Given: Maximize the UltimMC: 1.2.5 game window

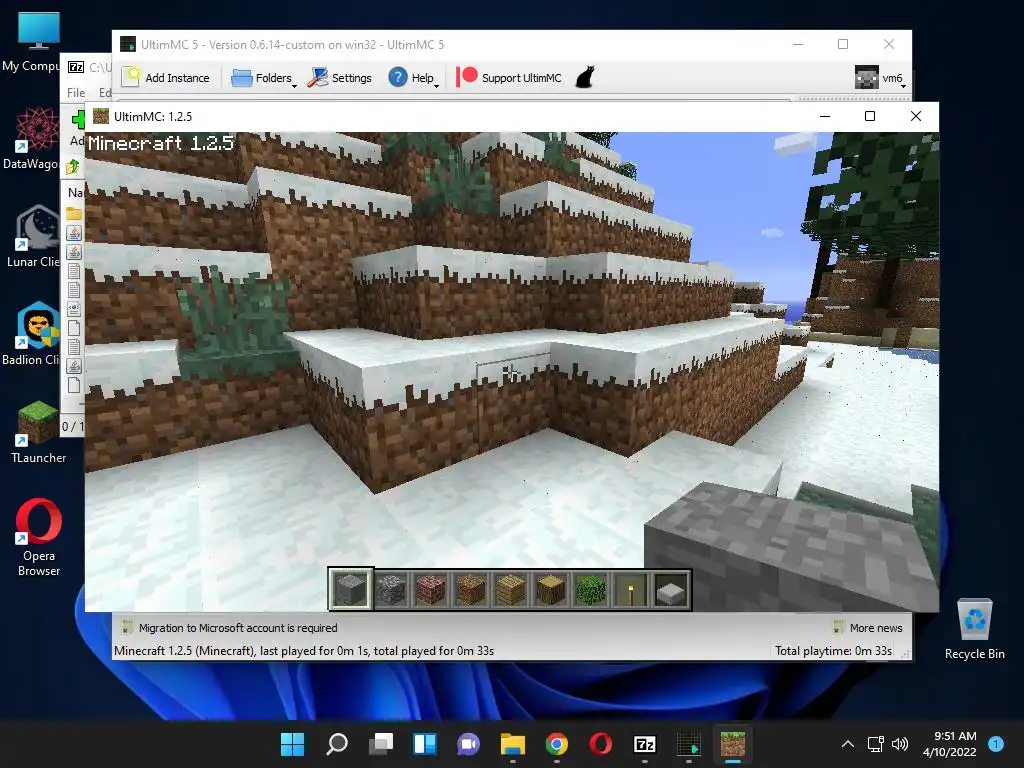Looking at the screenshot, I should tap(870, 116).
